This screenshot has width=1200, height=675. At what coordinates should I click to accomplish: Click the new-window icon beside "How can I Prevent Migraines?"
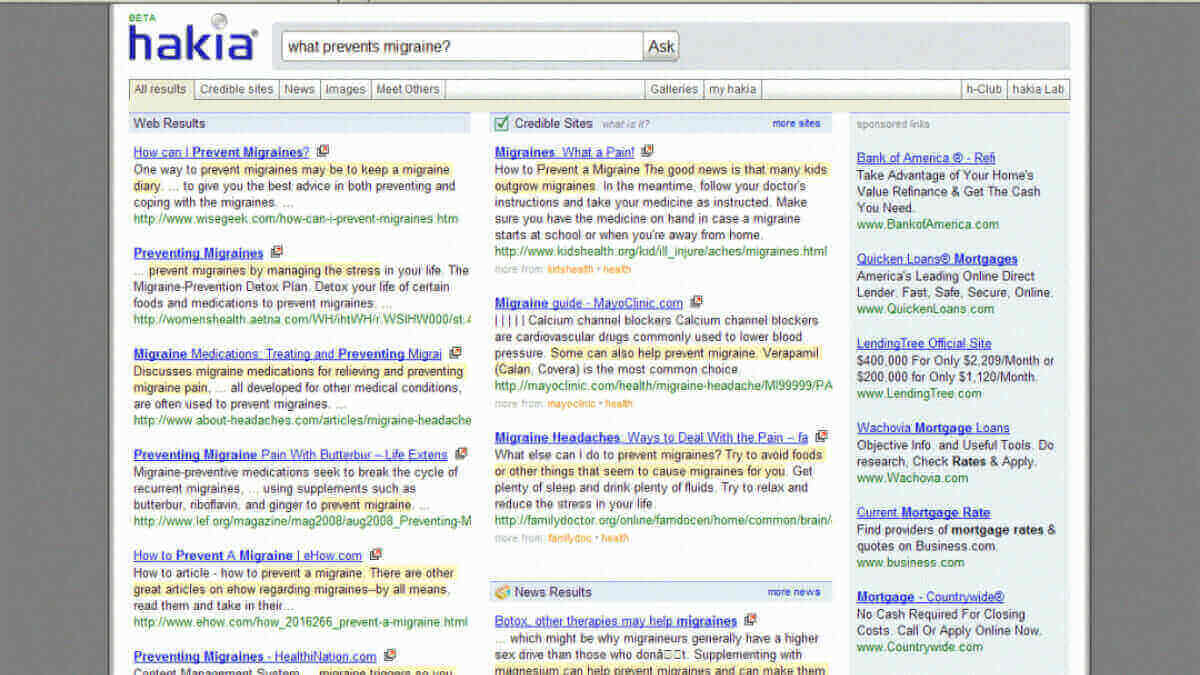tap(322, 148)
